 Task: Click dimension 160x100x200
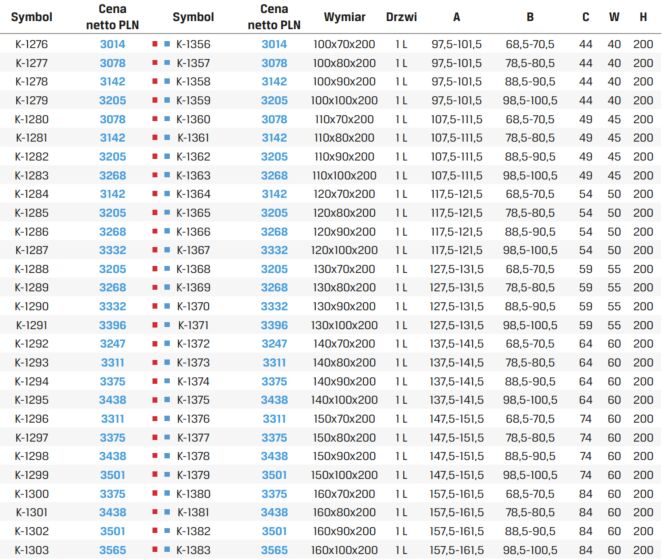pyautogui.click(x=344, y=550)
